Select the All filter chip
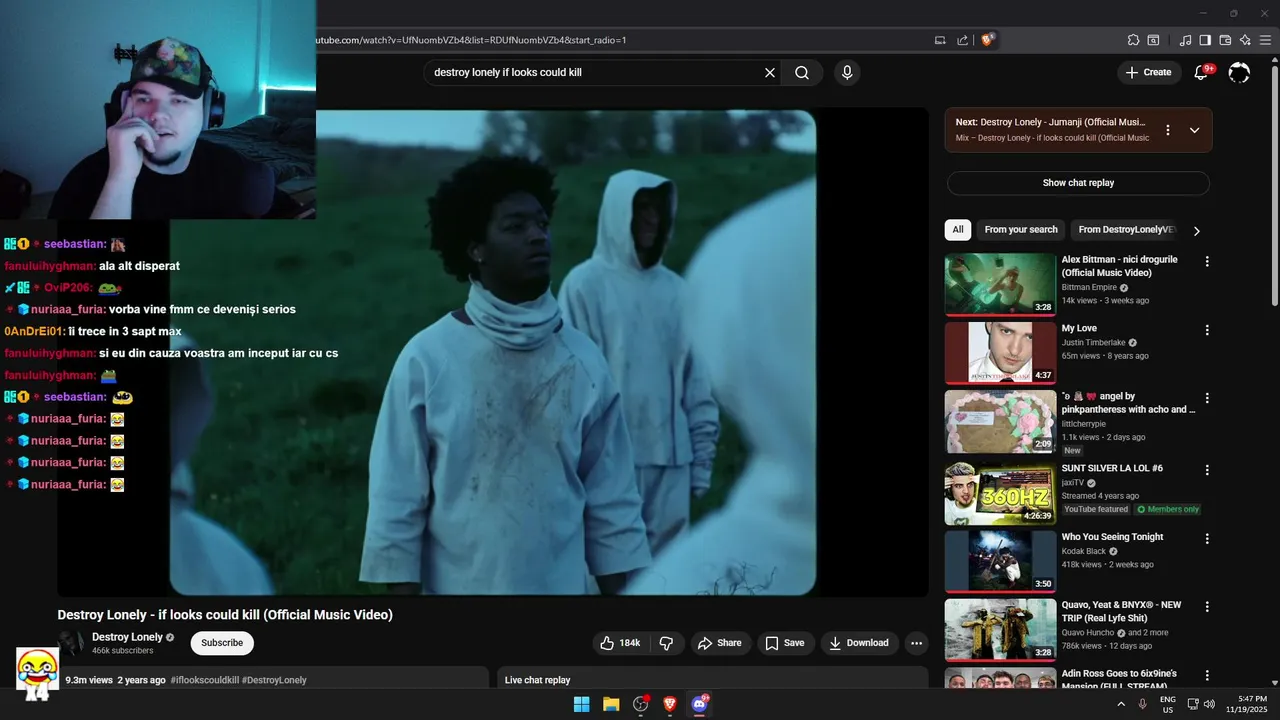 (958, 230)
